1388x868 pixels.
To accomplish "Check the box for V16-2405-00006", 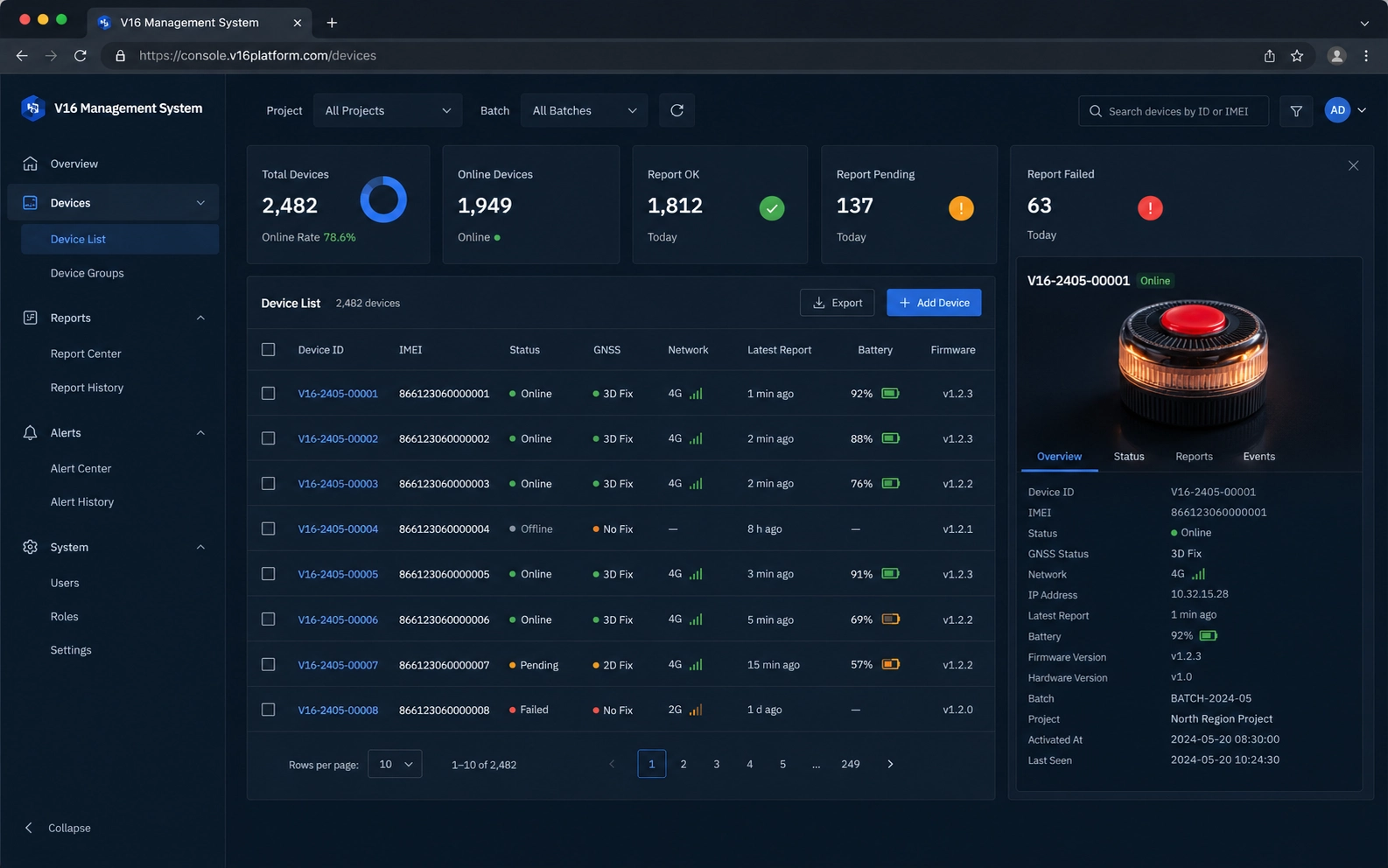I will pos(269,619).
